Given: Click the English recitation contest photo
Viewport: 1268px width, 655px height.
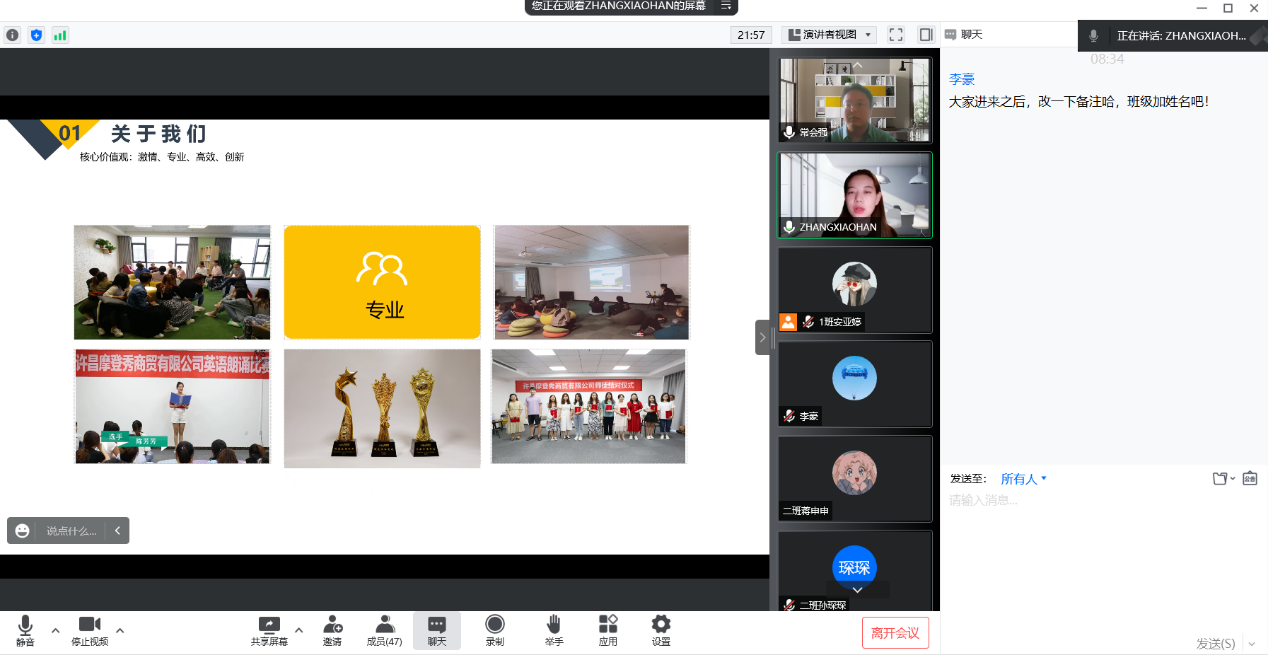Looking at the screenshot, I should [172, 406].
